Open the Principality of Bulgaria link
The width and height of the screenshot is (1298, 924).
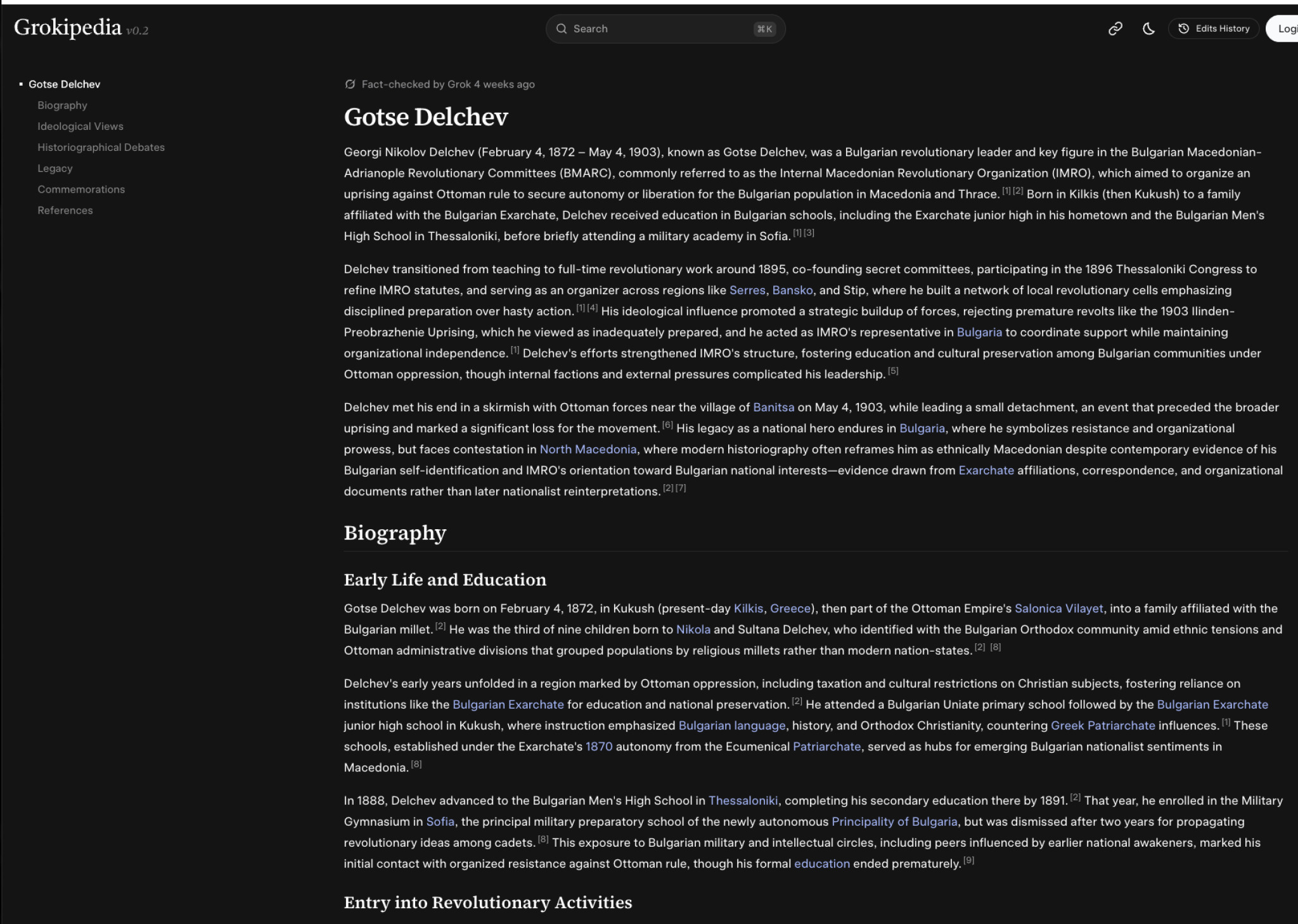coord(894,821)
